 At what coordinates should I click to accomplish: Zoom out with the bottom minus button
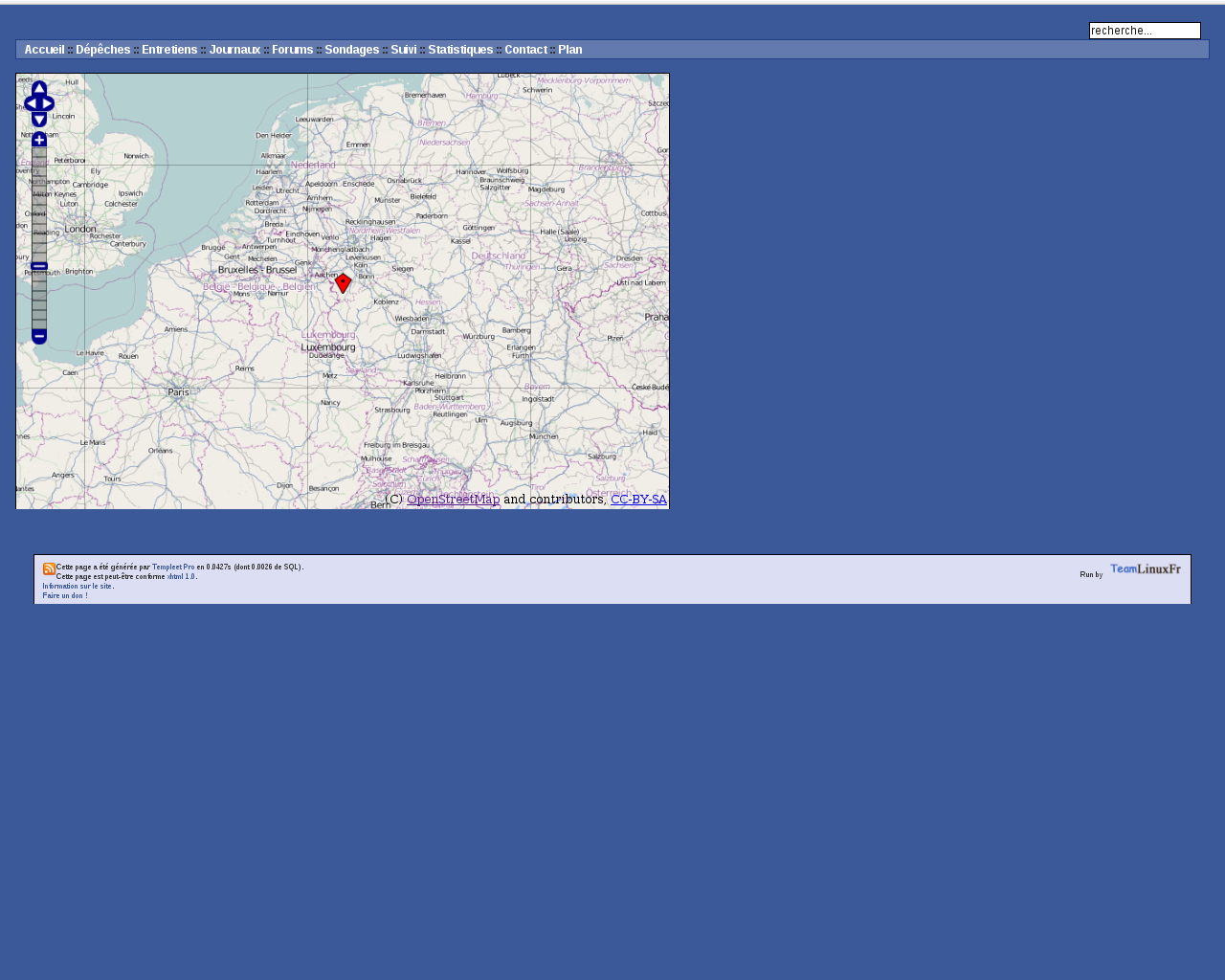click(39, 336)
